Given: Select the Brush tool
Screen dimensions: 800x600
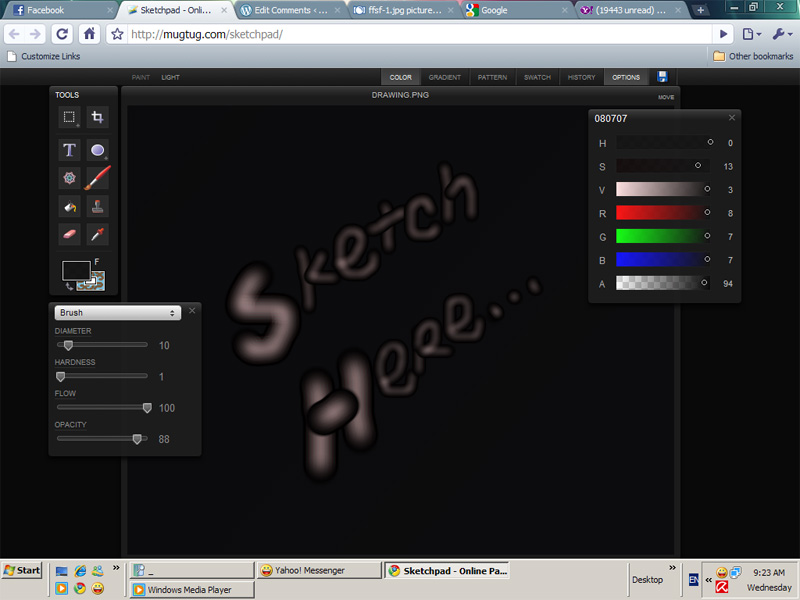Looking at the screenshot, I should 96,178.
